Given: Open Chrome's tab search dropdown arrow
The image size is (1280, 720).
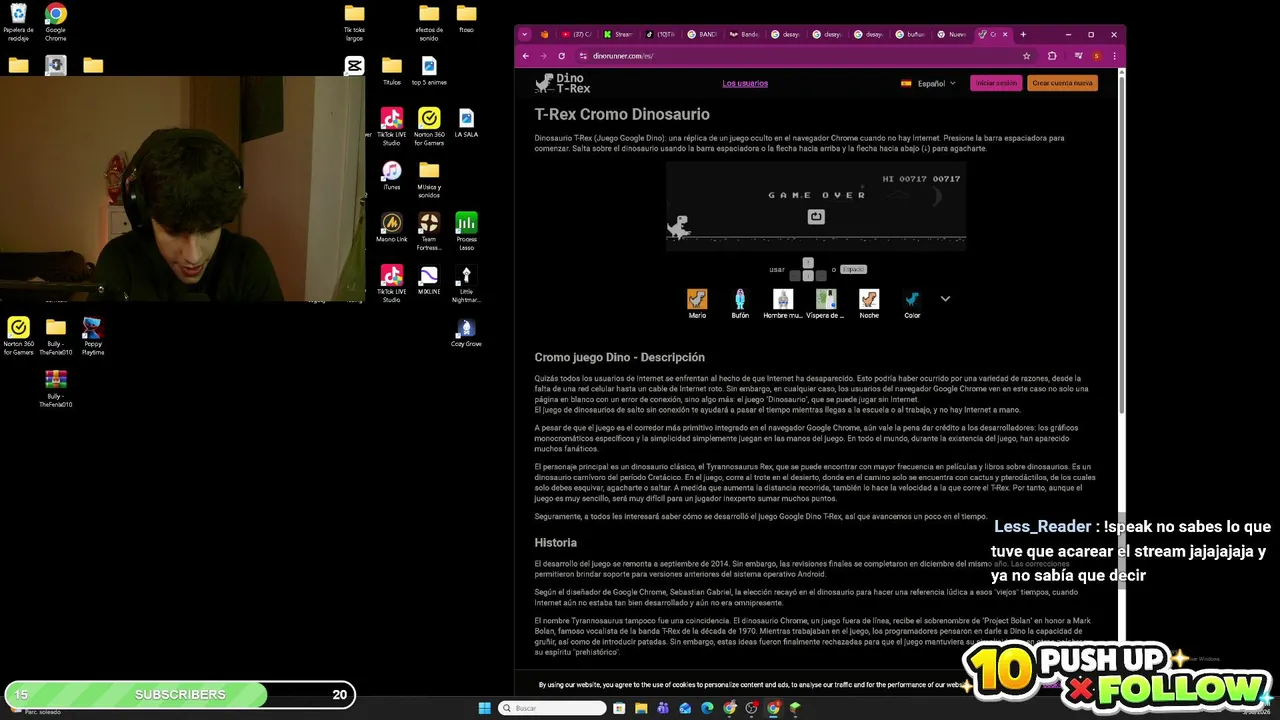Looking at the screenshot, I should coord(525,34).
